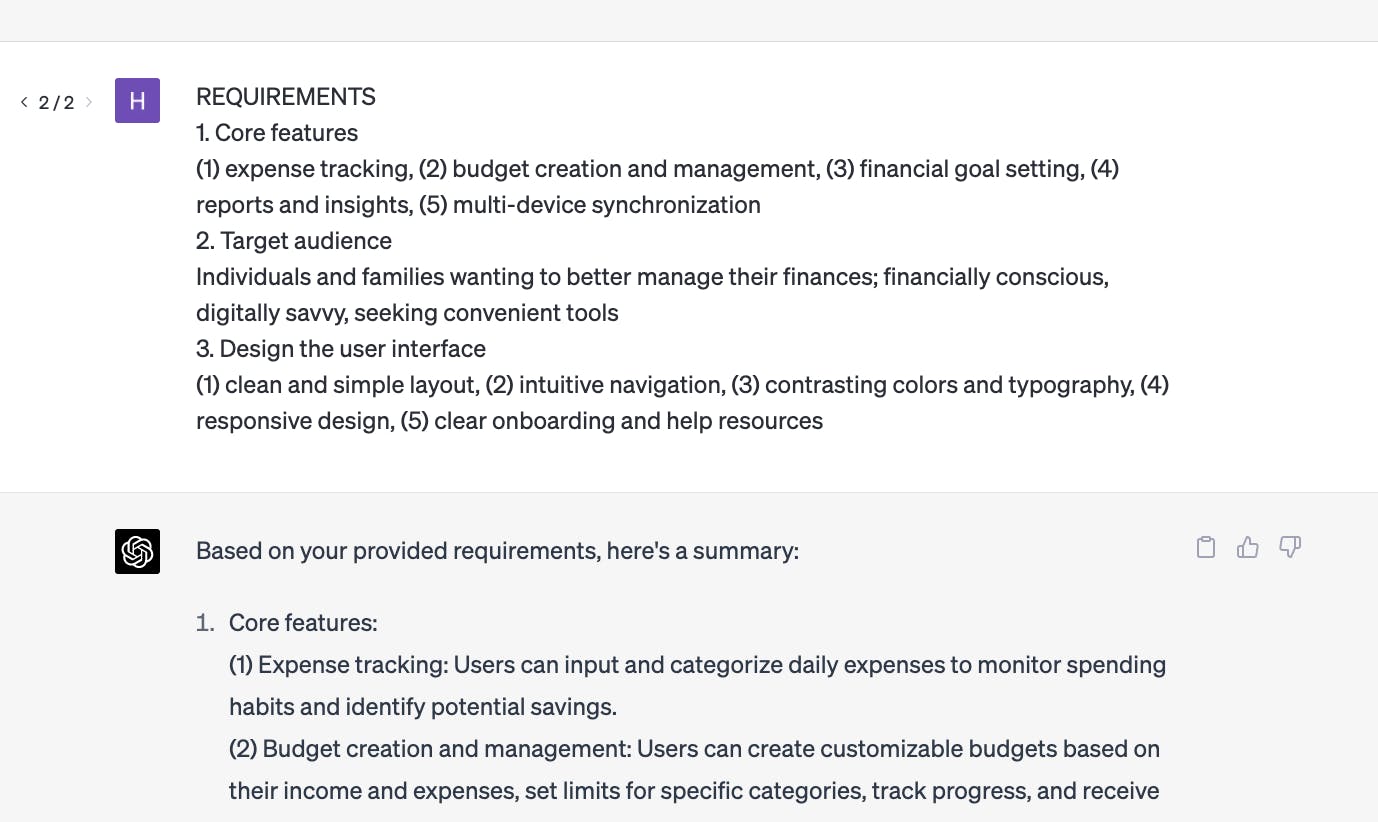Click the 2/2 version counter
The image size is (1378, 822).
coord(56,102)
